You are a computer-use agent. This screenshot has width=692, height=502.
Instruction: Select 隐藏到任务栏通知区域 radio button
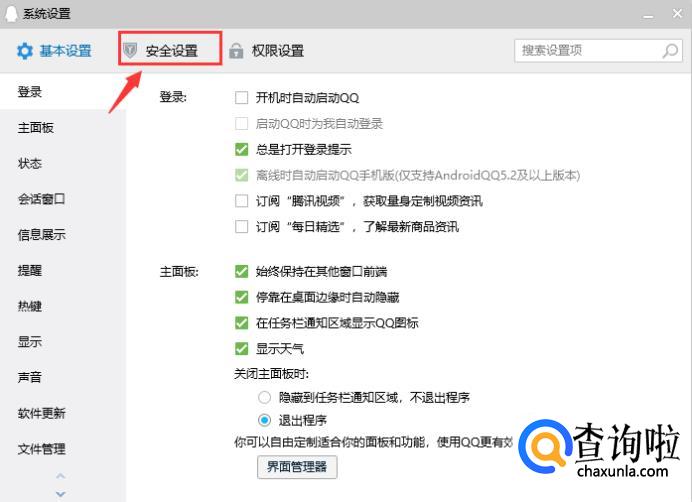pyautogui.click(x=264, y=397)
